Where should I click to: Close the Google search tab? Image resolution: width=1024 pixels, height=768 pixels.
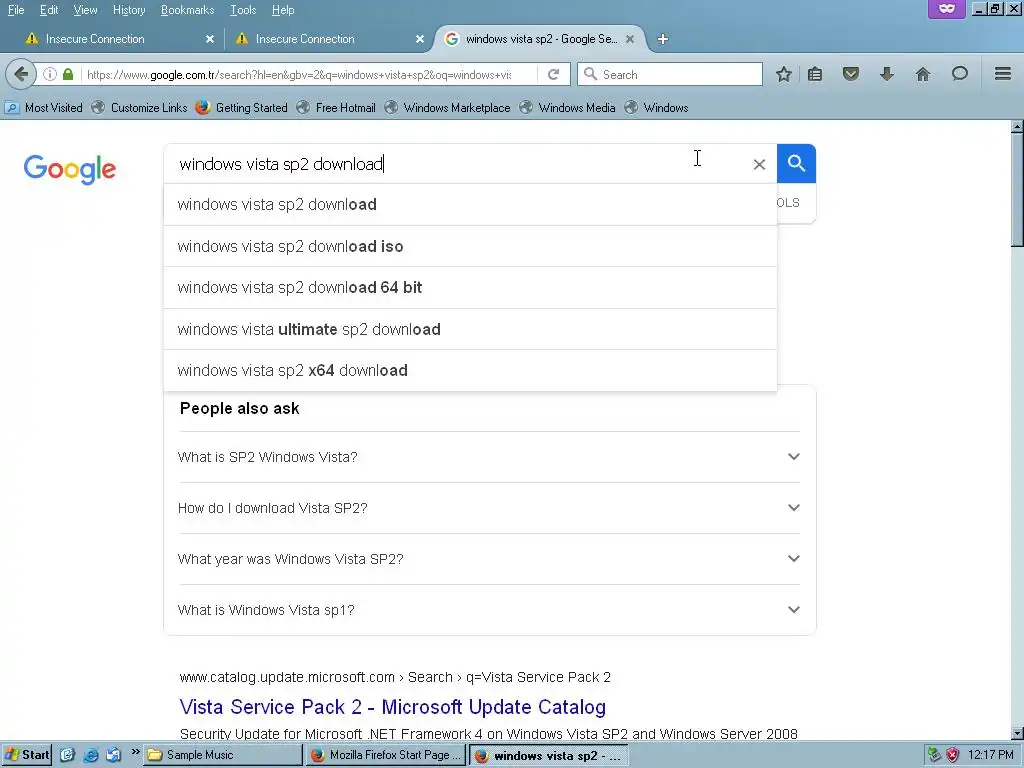(630, 39)
